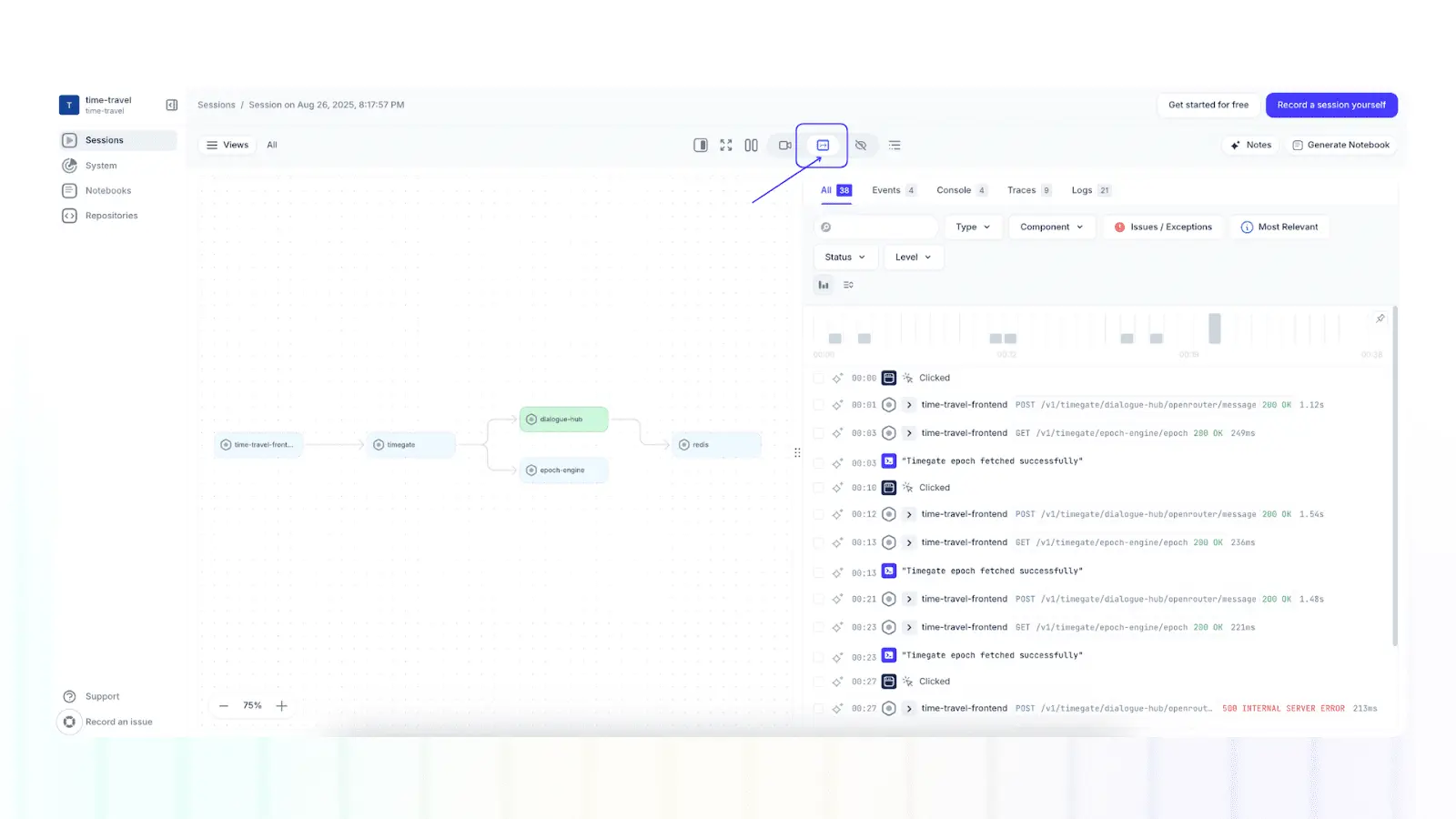Check the checkbox for 00:00 Clicked event

click(818, 379)
